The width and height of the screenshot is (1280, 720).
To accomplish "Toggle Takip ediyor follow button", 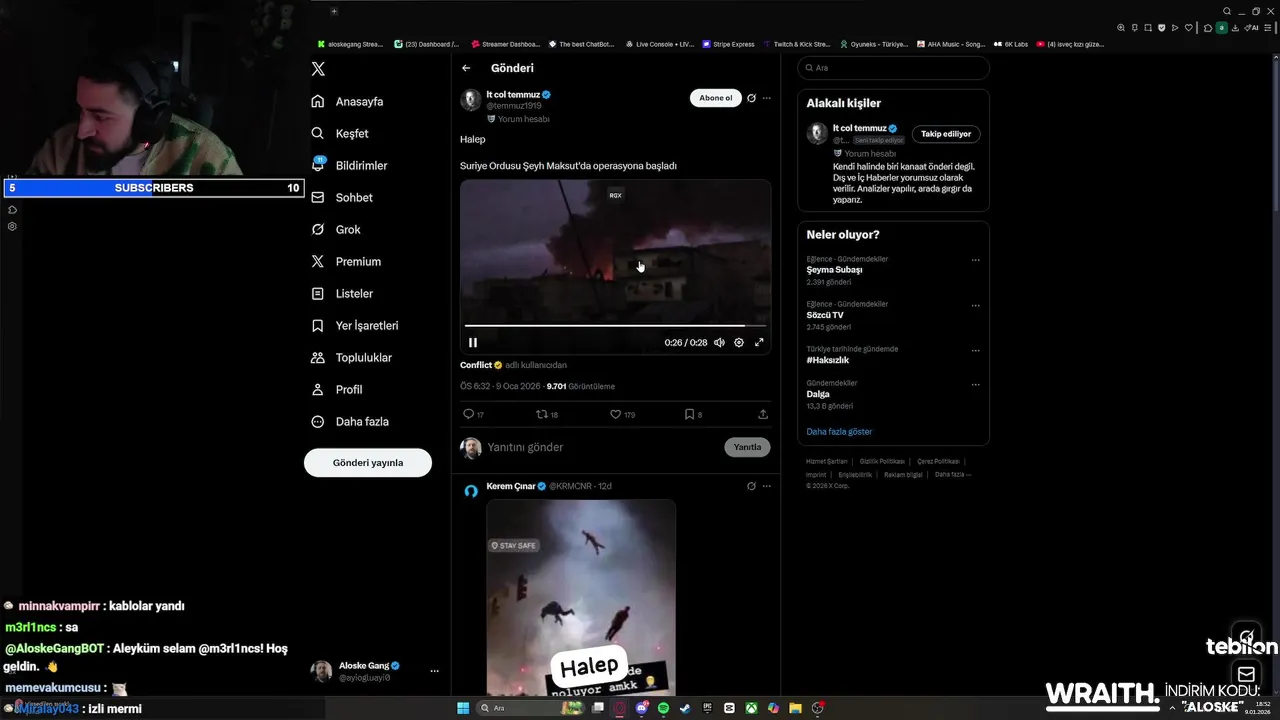I will pyautogui.click(x=946, y=134).
